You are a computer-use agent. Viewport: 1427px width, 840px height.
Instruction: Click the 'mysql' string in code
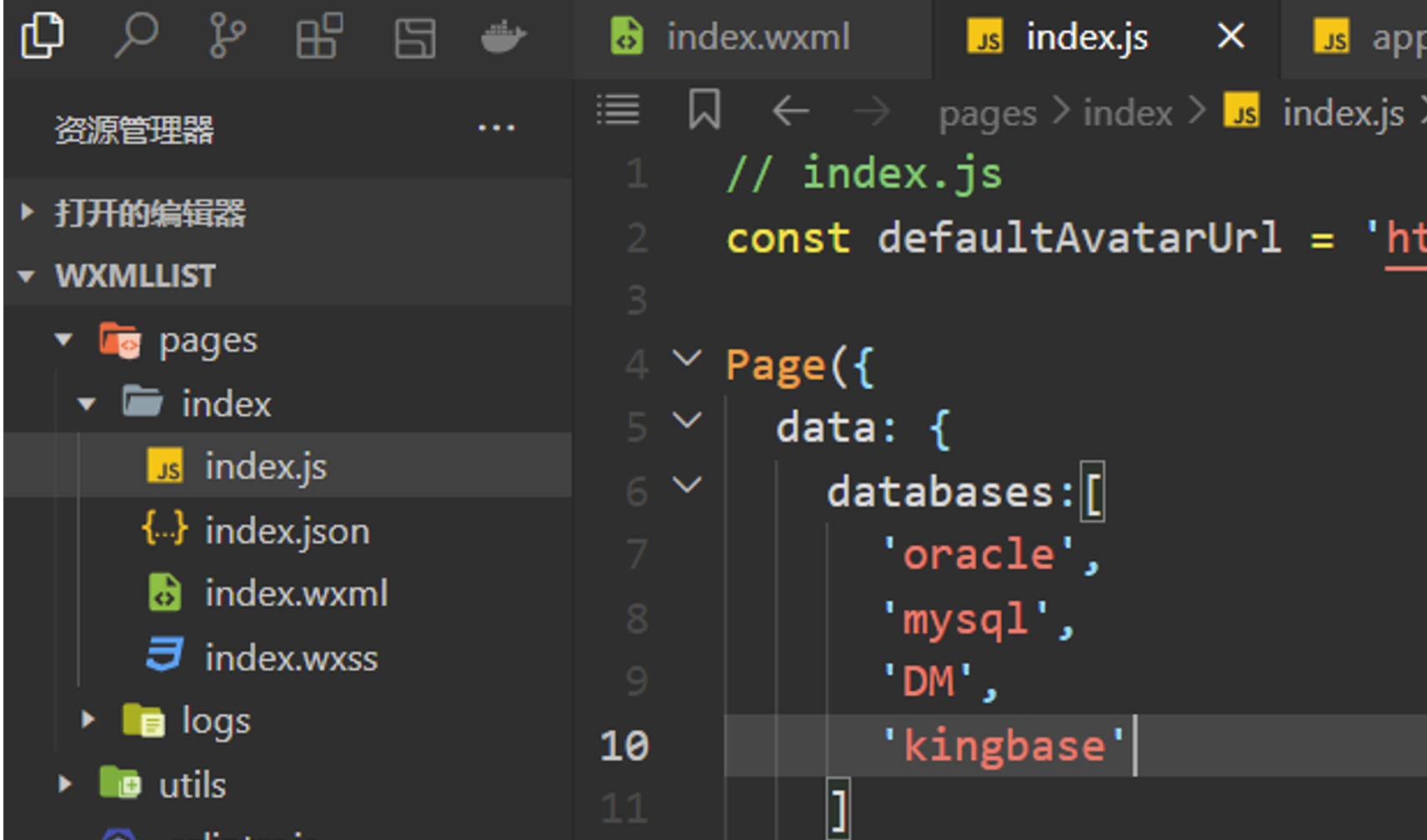tap(964, 619)
